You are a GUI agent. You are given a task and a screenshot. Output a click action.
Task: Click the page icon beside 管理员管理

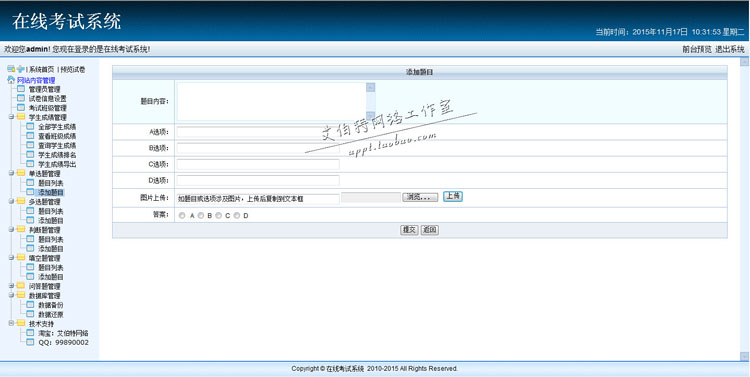(21, 89)
